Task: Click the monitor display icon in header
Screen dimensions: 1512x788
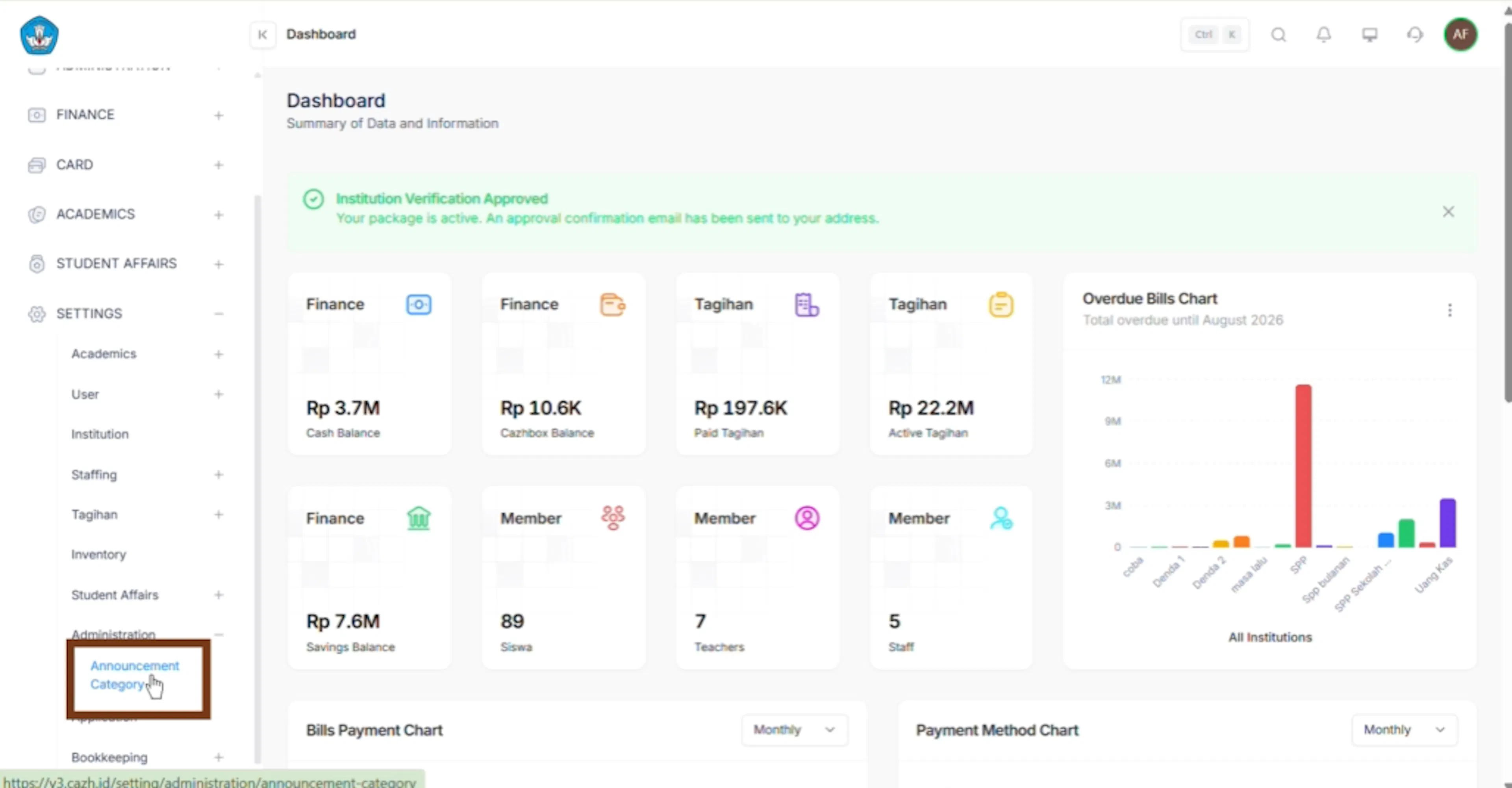Action: pyautogui.click(x=1369, y=35)
